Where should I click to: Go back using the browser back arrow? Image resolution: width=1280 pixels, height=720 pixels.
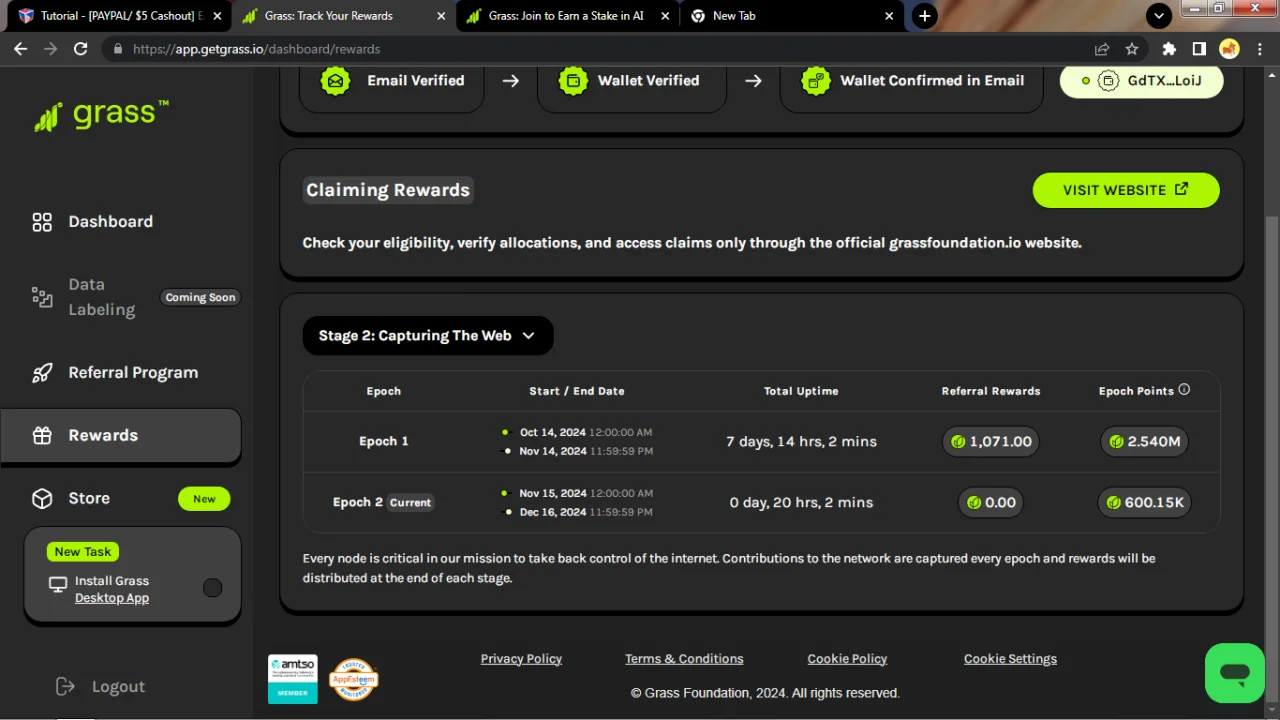click(21, 49)
